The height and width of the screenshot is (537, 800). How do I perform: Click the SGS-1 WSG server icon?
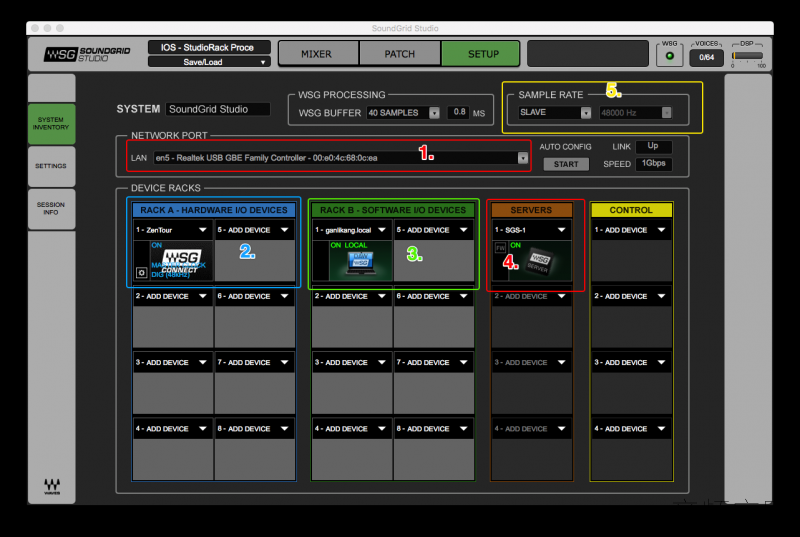point(539,261)
